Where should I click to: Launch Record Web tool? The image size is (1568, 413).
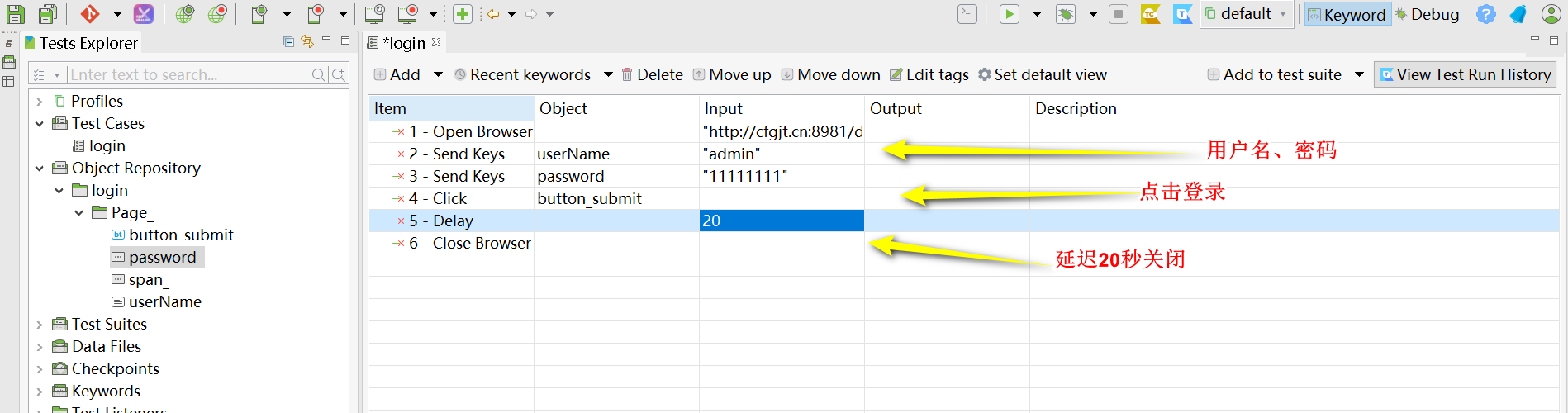tap(217, 14)
